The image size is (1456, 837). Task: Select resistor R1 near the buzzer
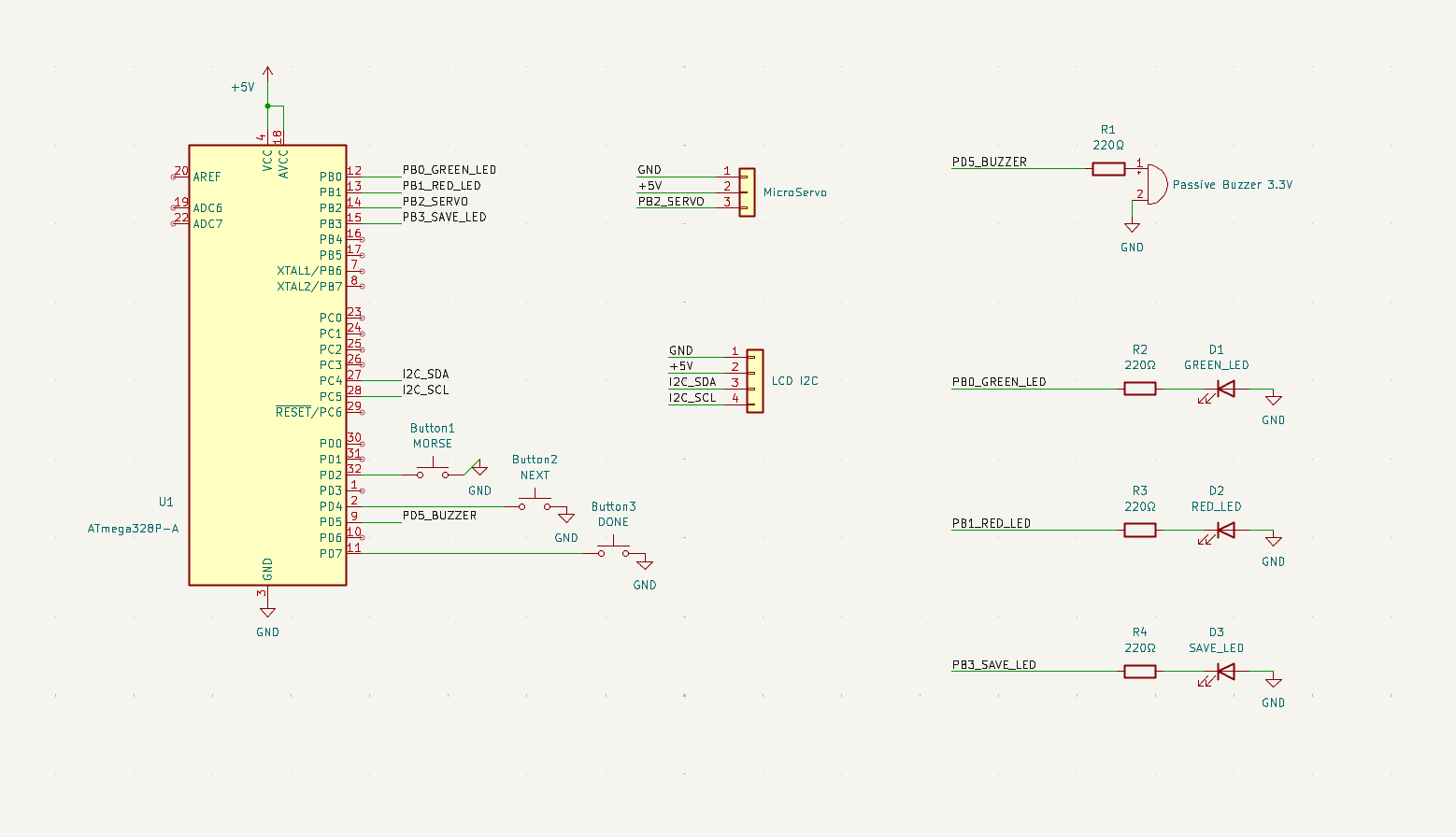[1108, 169]
